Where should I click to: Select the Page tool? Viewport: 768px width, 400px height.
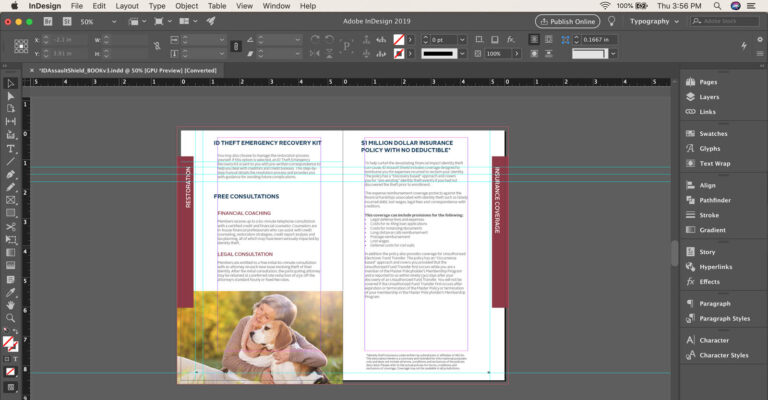click(10, 109)
